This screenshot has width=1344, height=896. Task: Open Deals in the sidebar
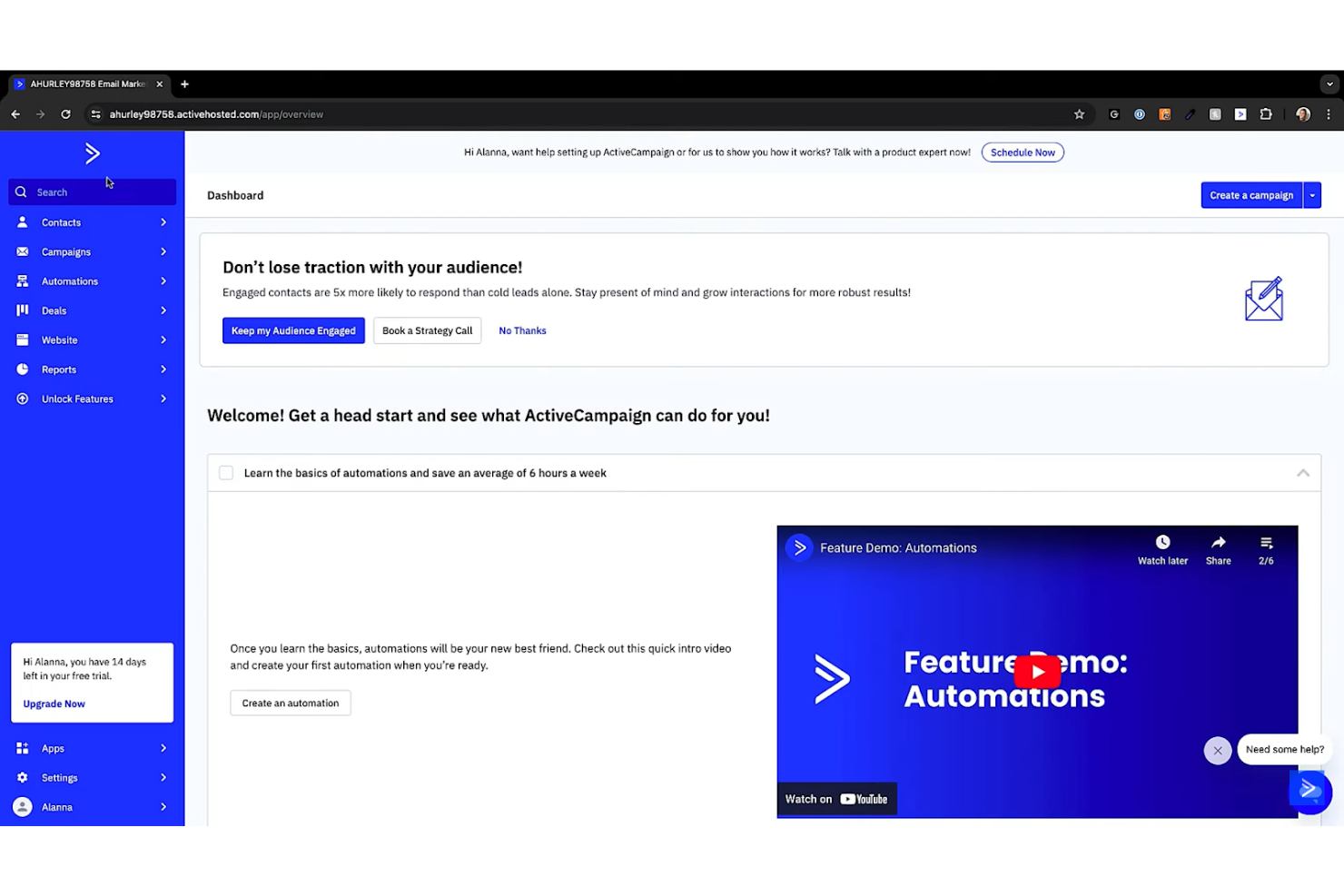[x=92, y=310]
